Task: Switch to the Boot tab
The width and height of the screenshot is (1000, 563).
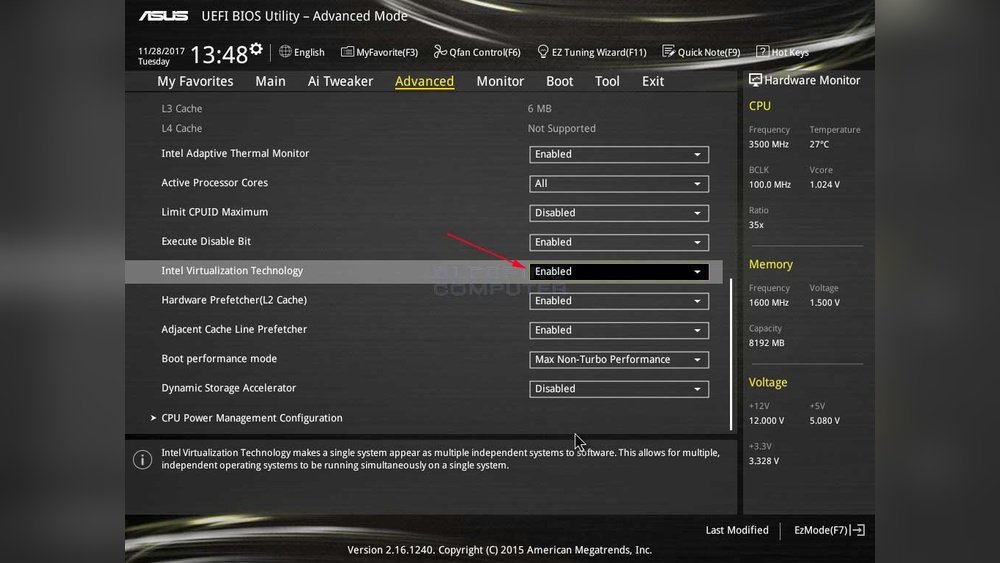Action: pyautogui.click(x=559, y=82)
